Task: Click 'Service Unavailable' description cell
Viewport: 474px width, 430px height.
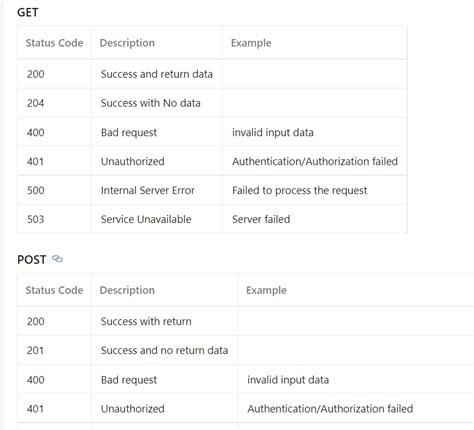Action: pos(146,219)
